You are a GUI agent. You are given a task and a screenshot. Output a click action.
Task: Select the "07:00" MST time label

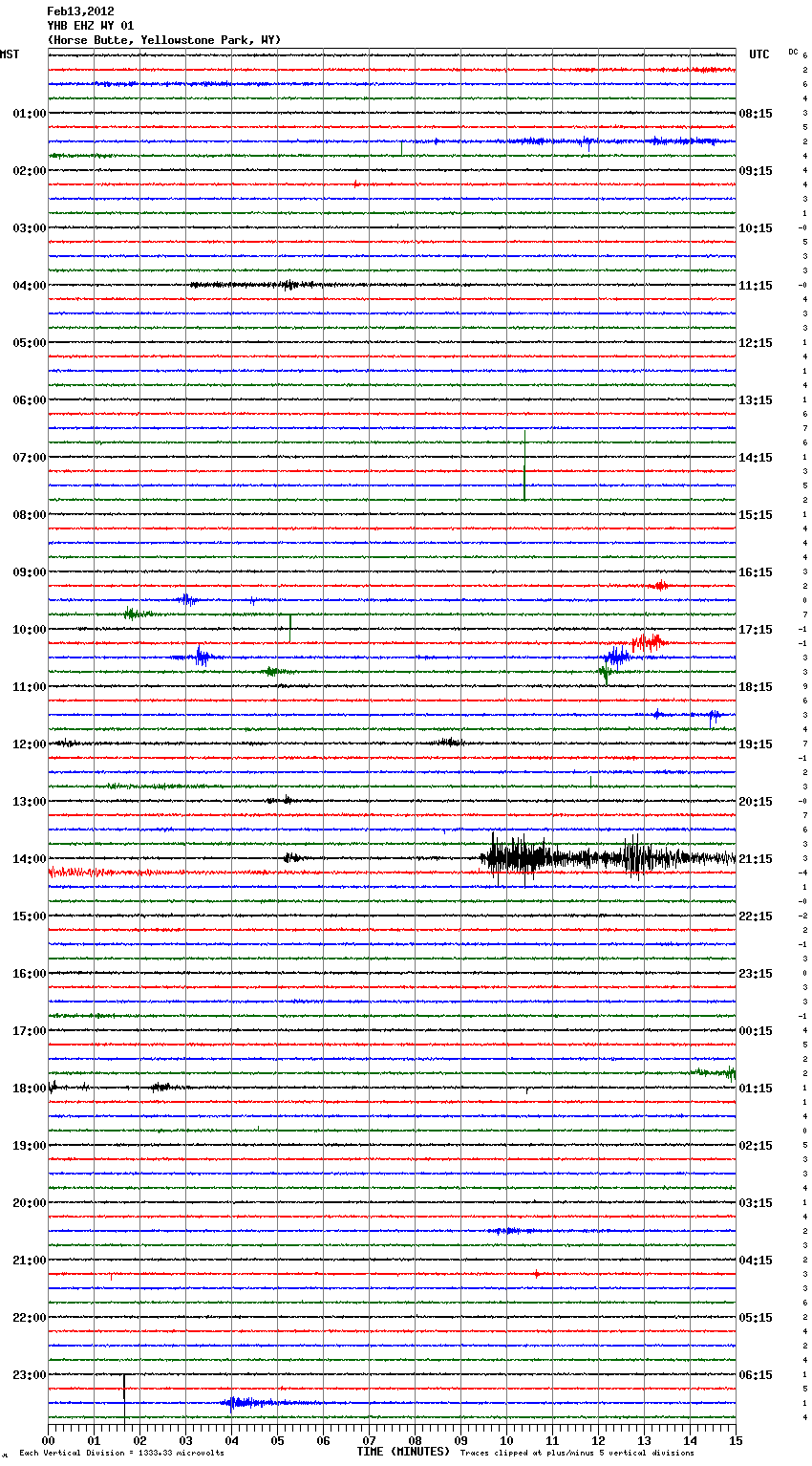[30, 458]
